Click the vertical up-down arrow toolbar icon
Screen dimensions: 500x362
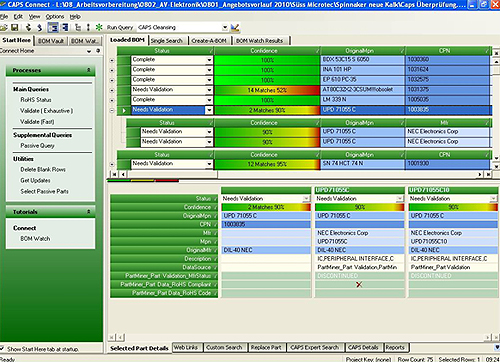88,27
